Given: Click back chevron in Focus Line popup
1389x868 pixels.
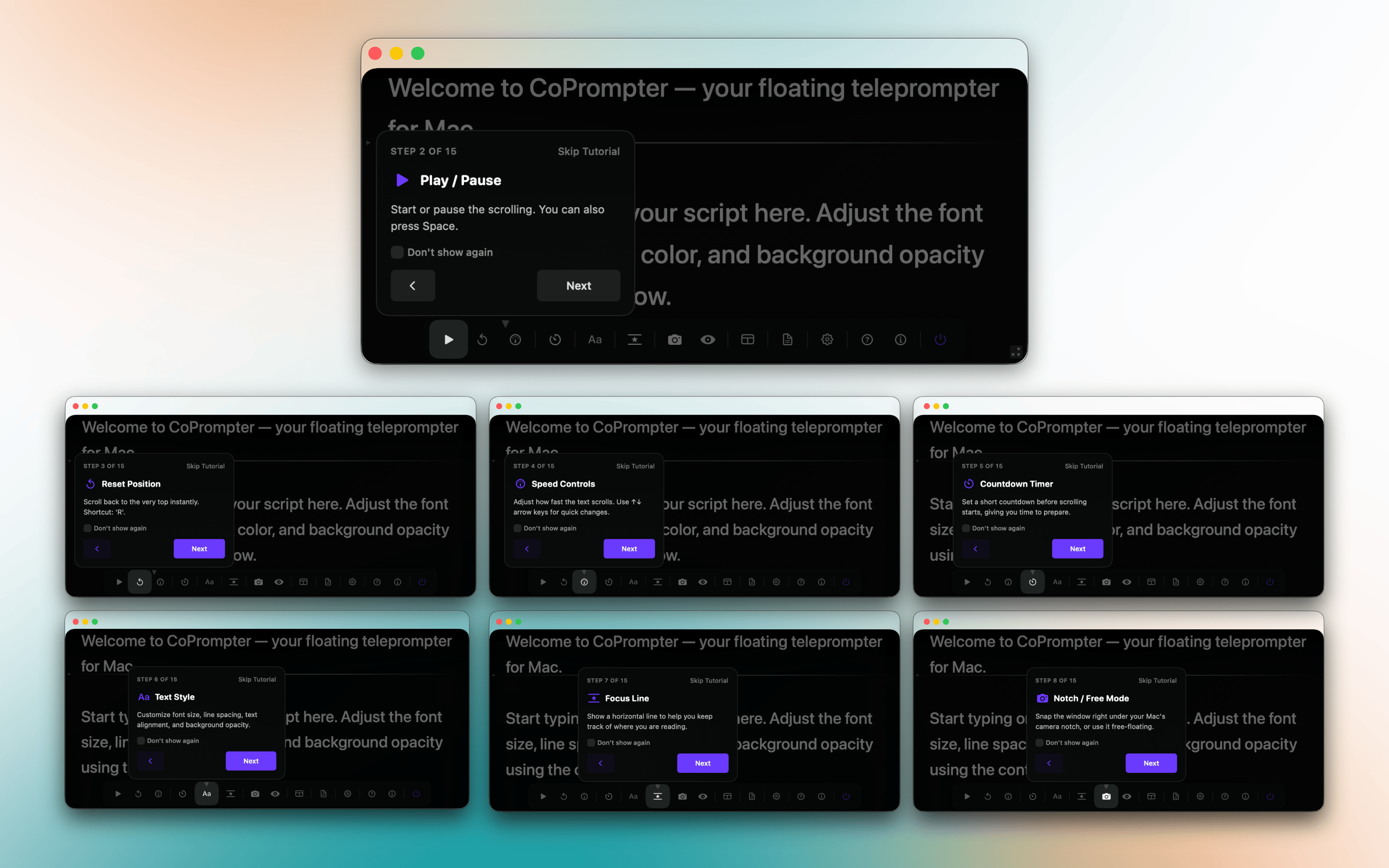Looking at the screenshot, I should tap(600, 763).
